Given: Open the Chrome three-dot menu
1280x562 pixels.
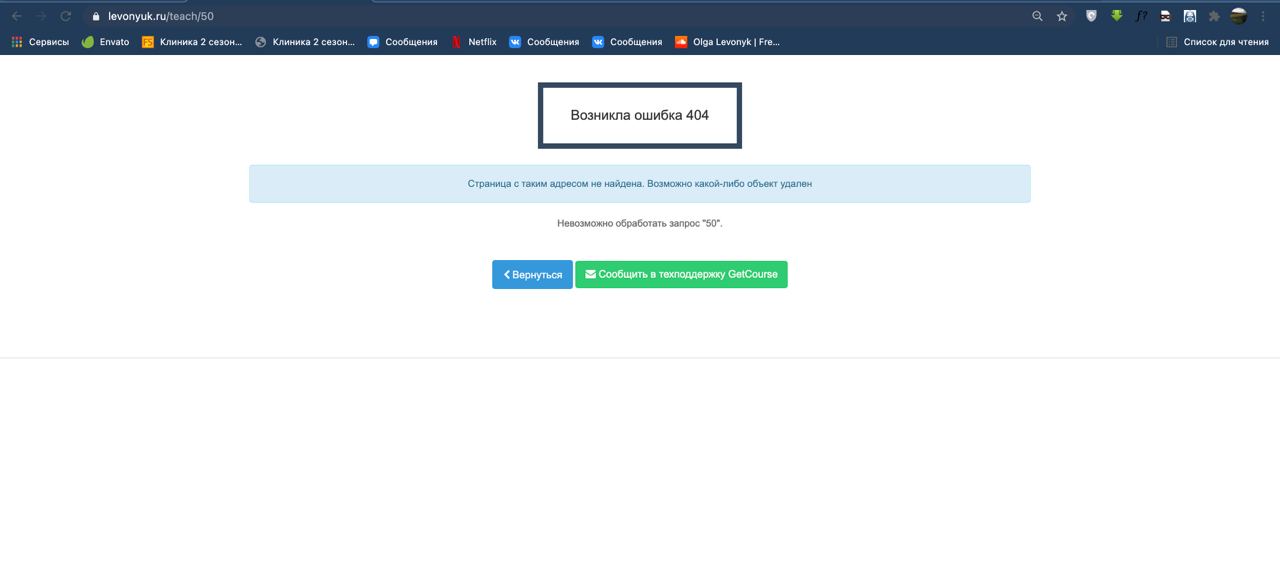Looking at the screenshot, I should (x=1264, y=16).
